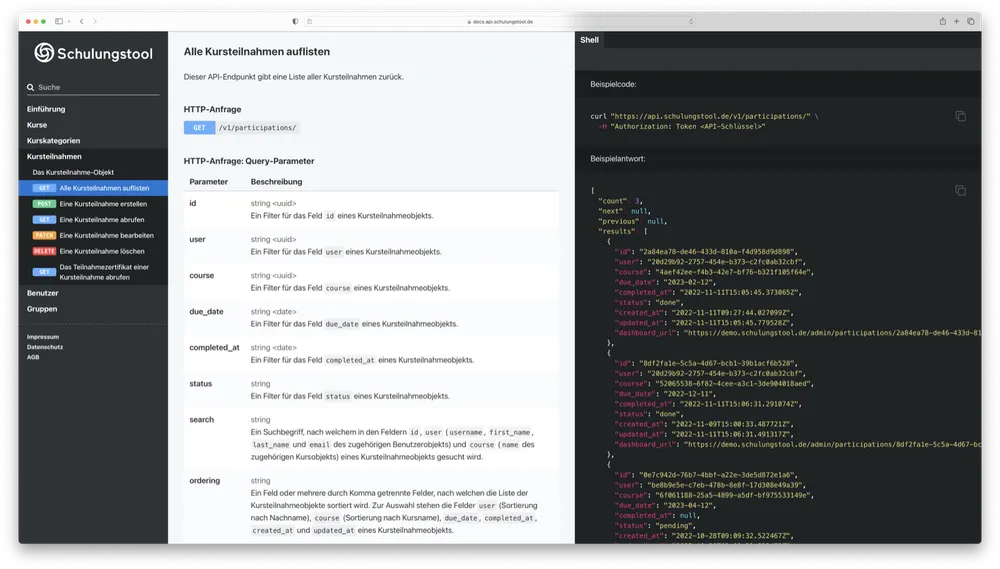Viewport: 1000px width, 569px height.
Task: Open the browser share menu
Action: coord(942,21)
